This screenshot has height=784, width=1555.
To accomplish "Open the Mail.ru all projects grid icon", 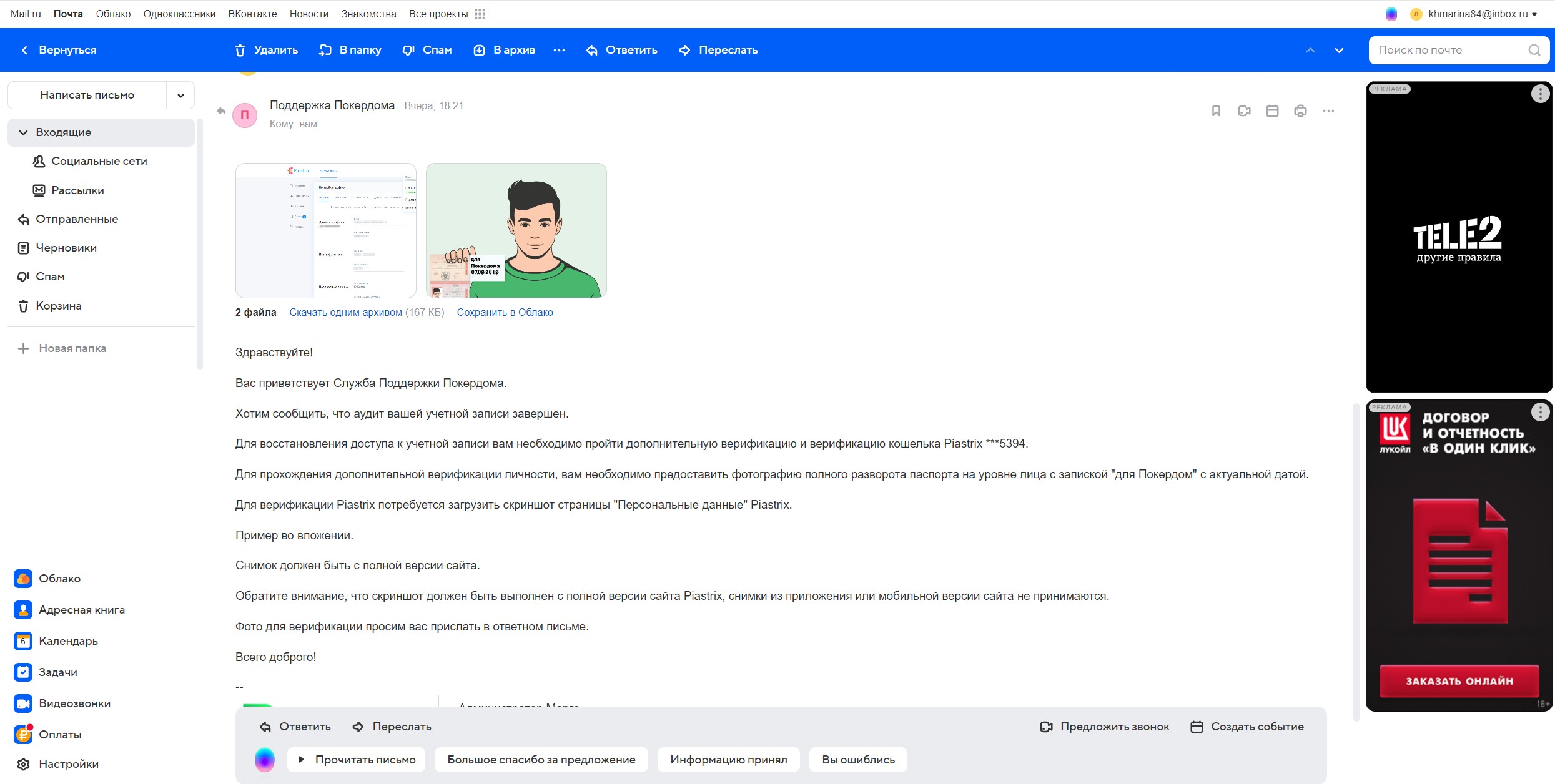I will pos(480,14).
